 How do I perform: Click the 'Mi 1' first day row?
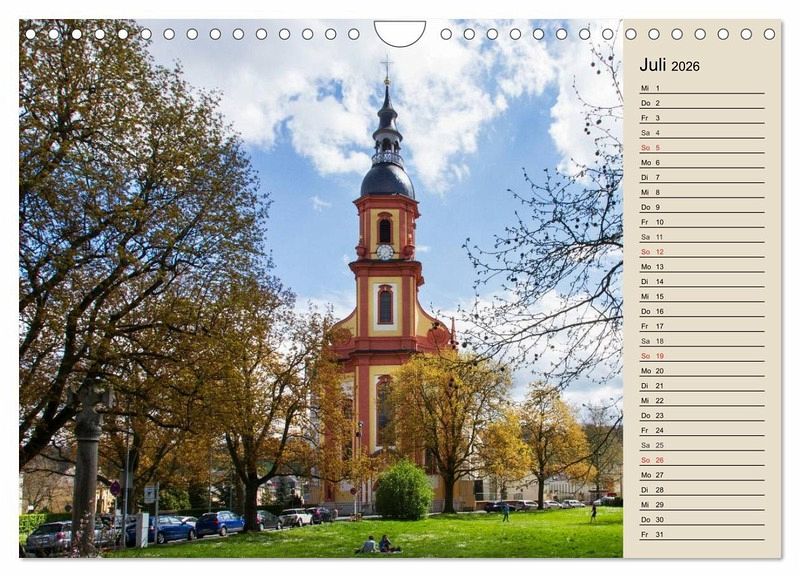tap(700, 88)
